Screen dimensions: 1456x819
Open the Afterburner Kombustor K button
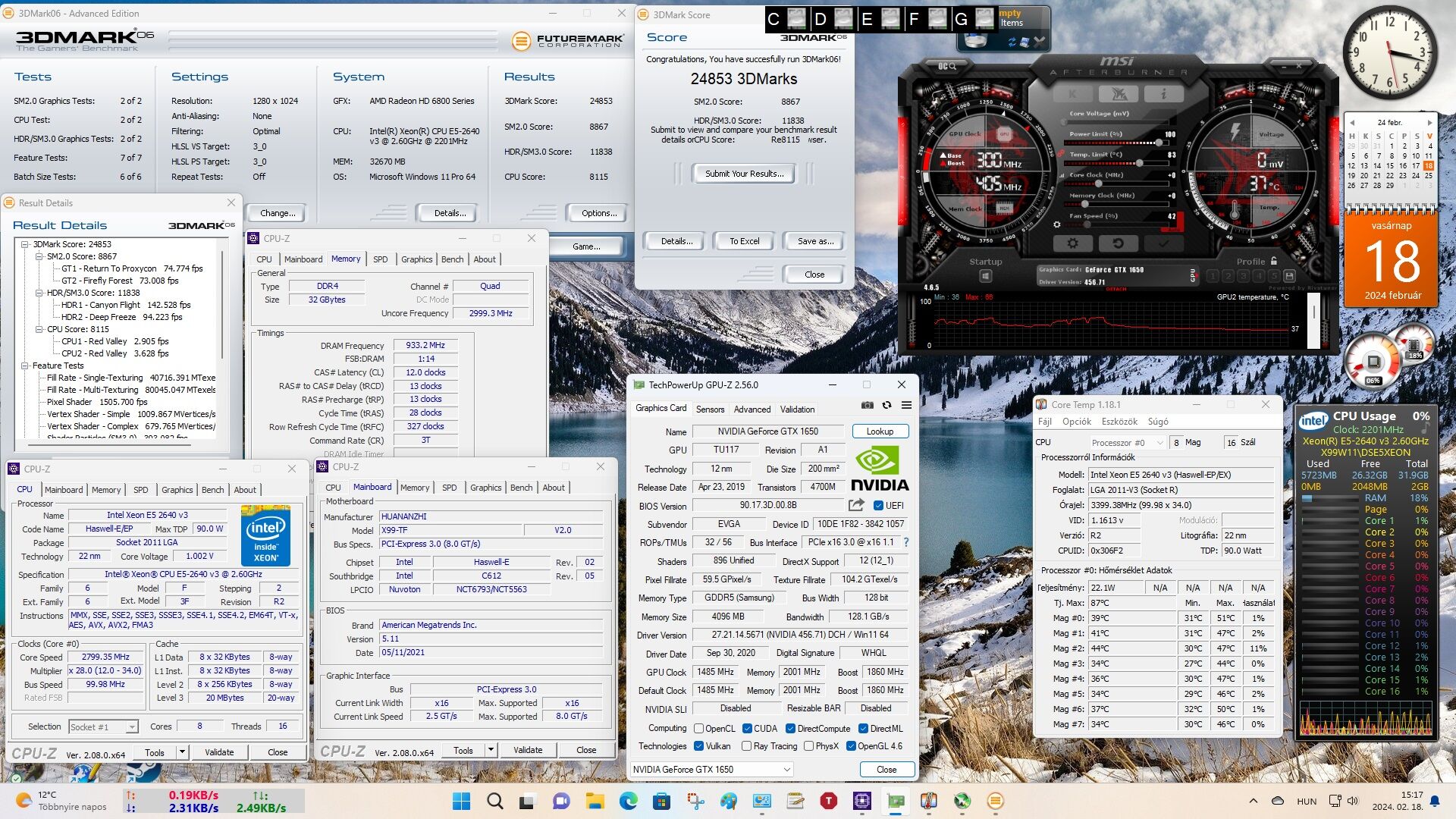[x=1073, y=94]
